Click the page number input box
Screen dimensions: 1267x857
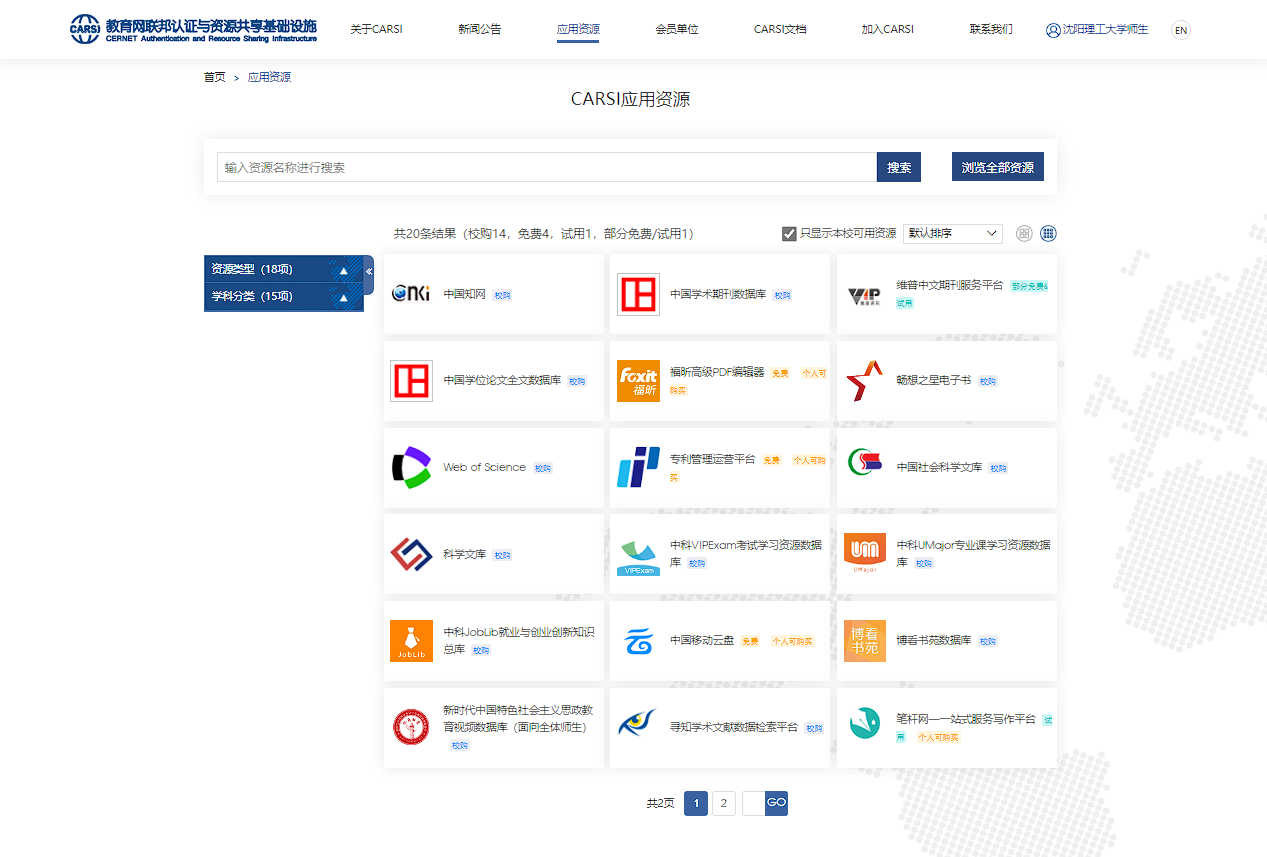754,803
